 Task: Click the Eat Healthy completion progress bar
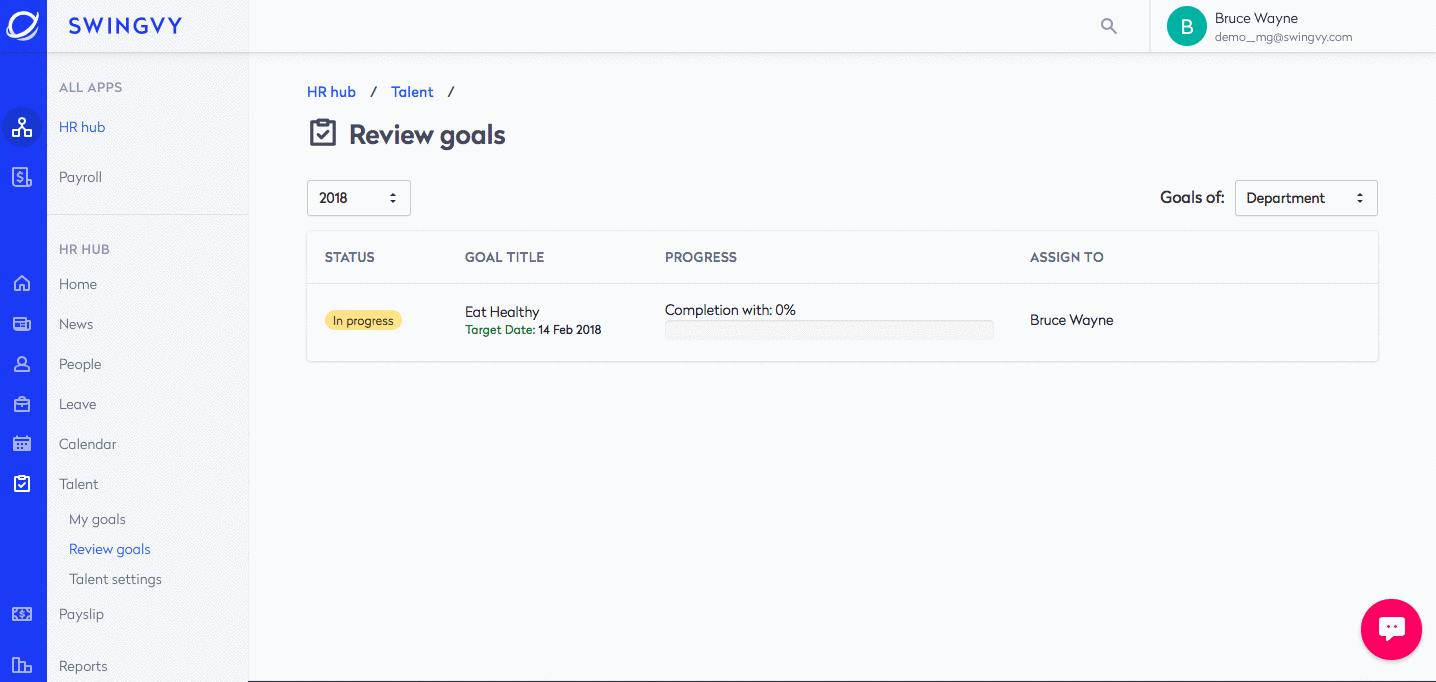click(829, 330)
